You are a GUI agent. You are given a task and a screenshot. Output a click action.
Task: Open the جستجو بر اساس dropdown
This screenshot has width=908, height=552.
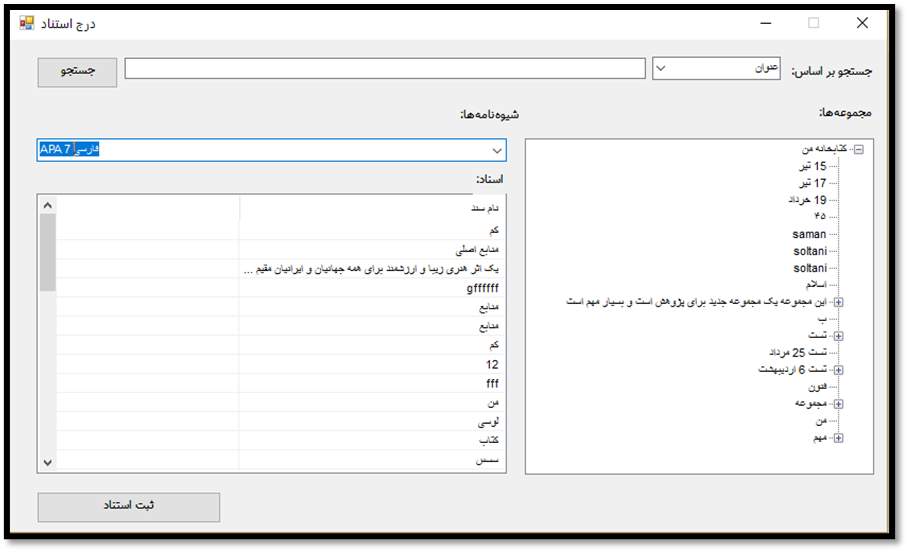[718, 68]
